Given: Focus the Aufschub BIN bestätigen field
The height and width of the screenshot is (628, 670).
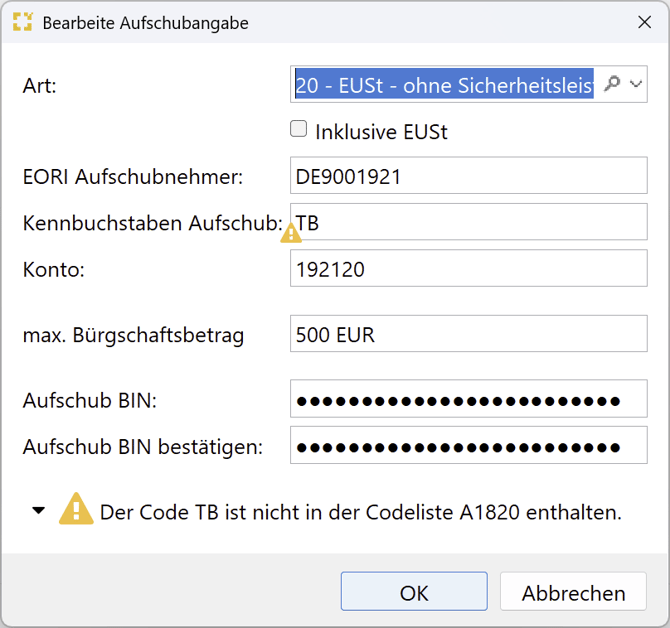Looking at the screenshot, I should [468, 446].
